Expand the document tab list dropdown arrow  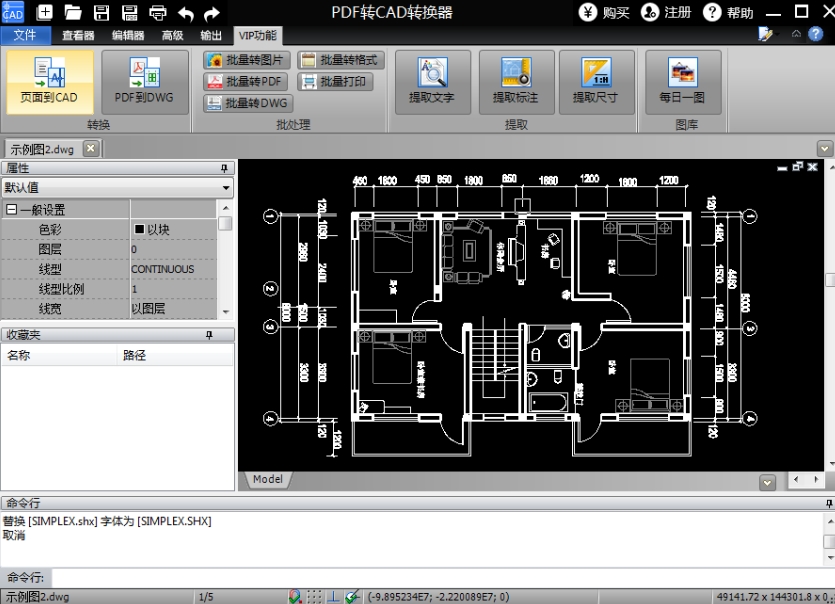(824, 148)
